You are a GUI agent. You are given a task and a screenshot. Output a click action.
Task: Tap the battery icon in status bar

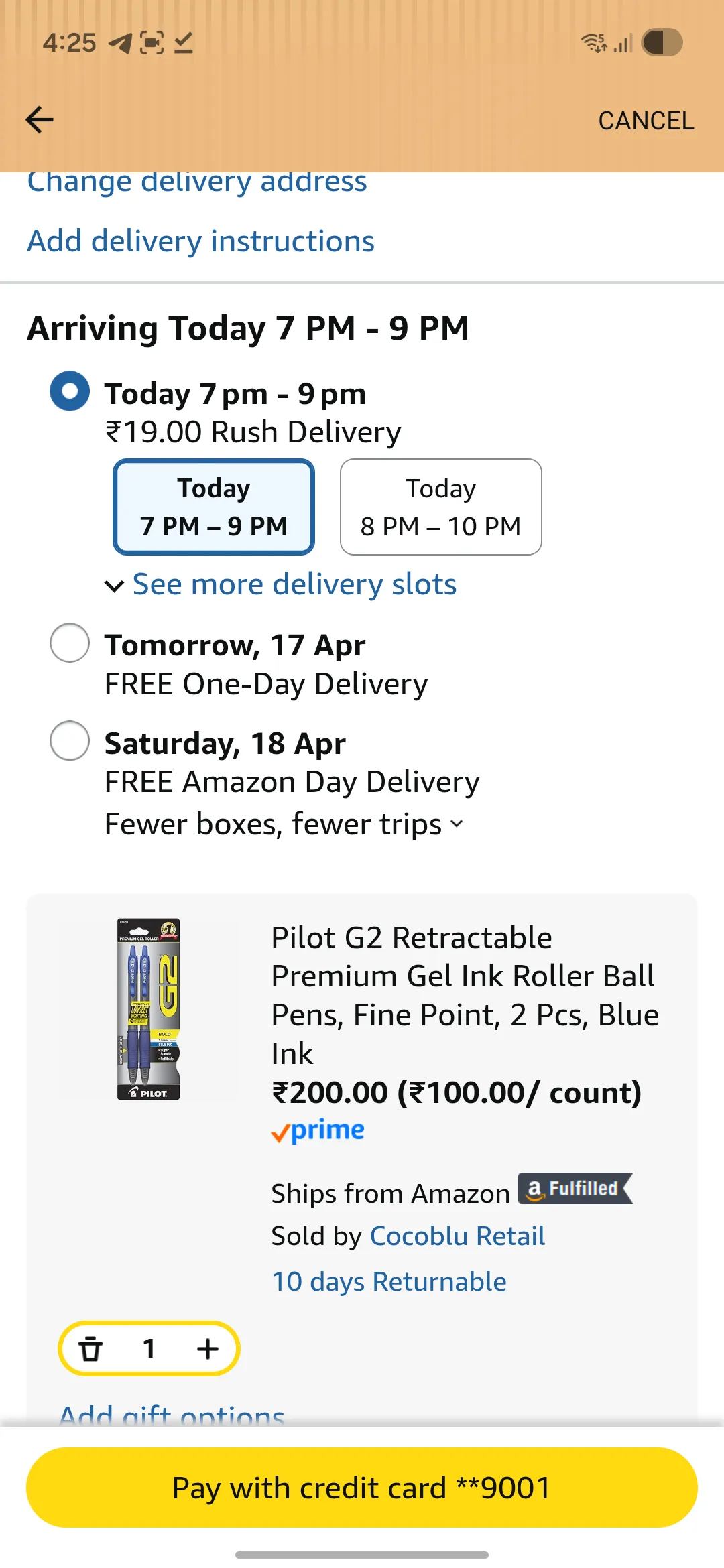(662, 43)
